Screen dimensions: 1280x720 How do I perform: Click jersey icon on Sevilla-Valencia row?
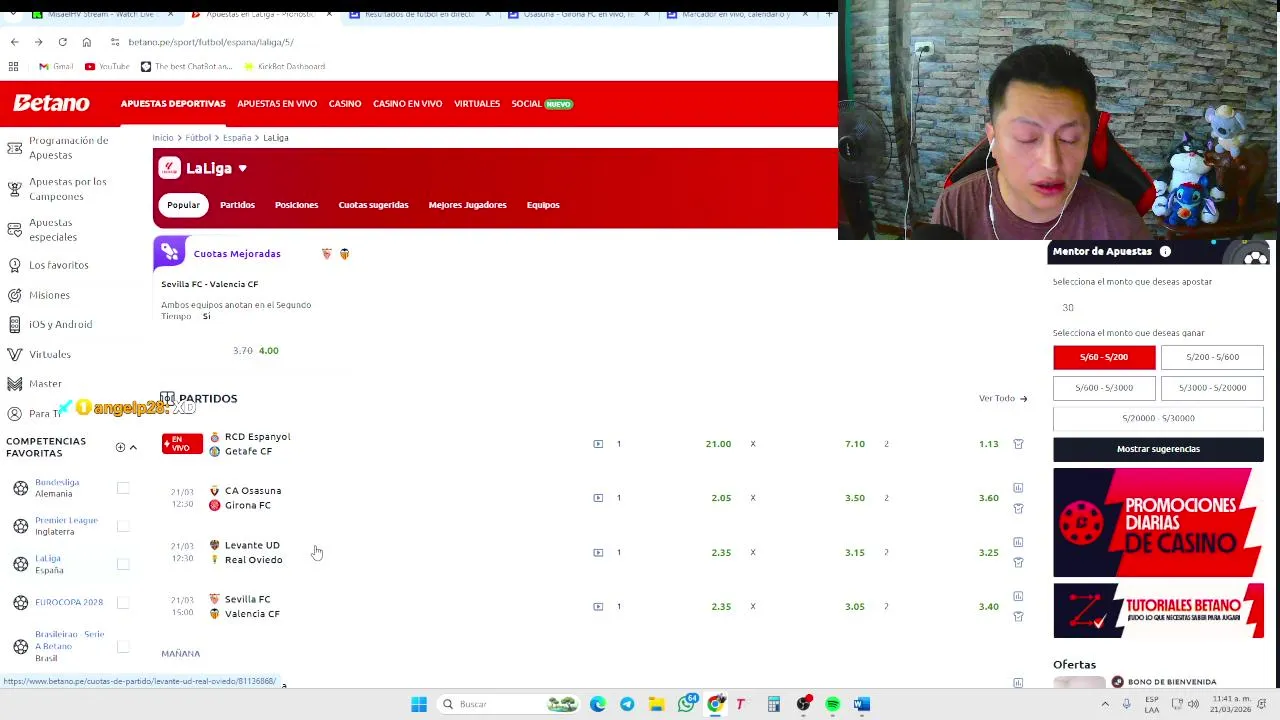1018,616
